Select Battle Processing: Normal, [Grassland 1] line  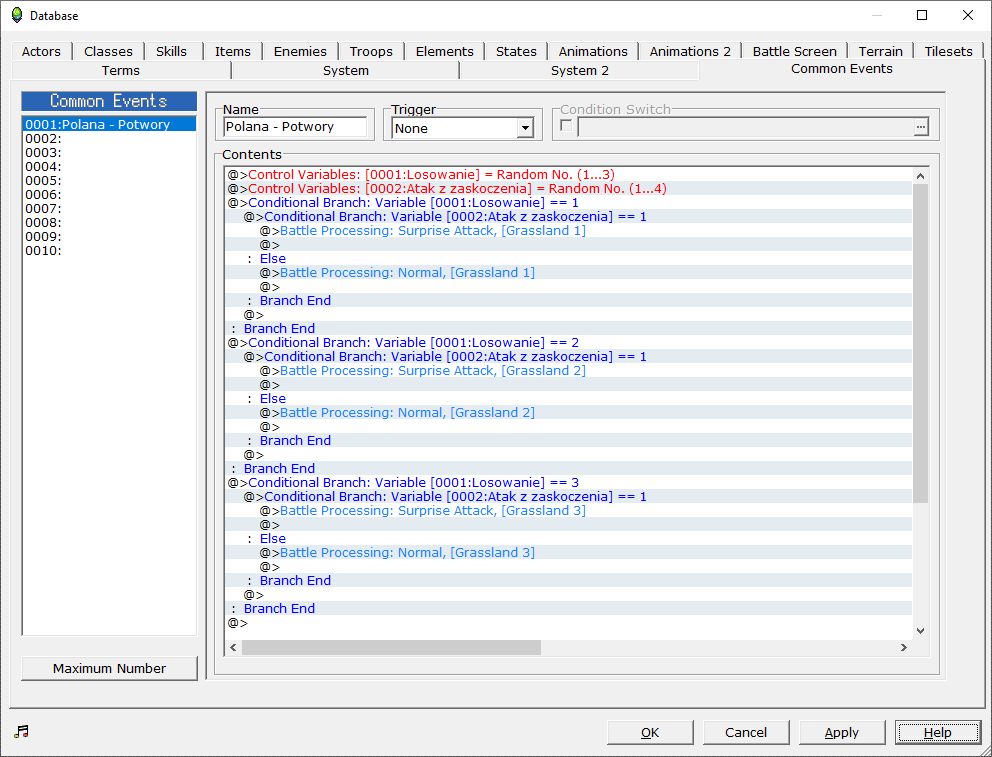click(569, 273)
